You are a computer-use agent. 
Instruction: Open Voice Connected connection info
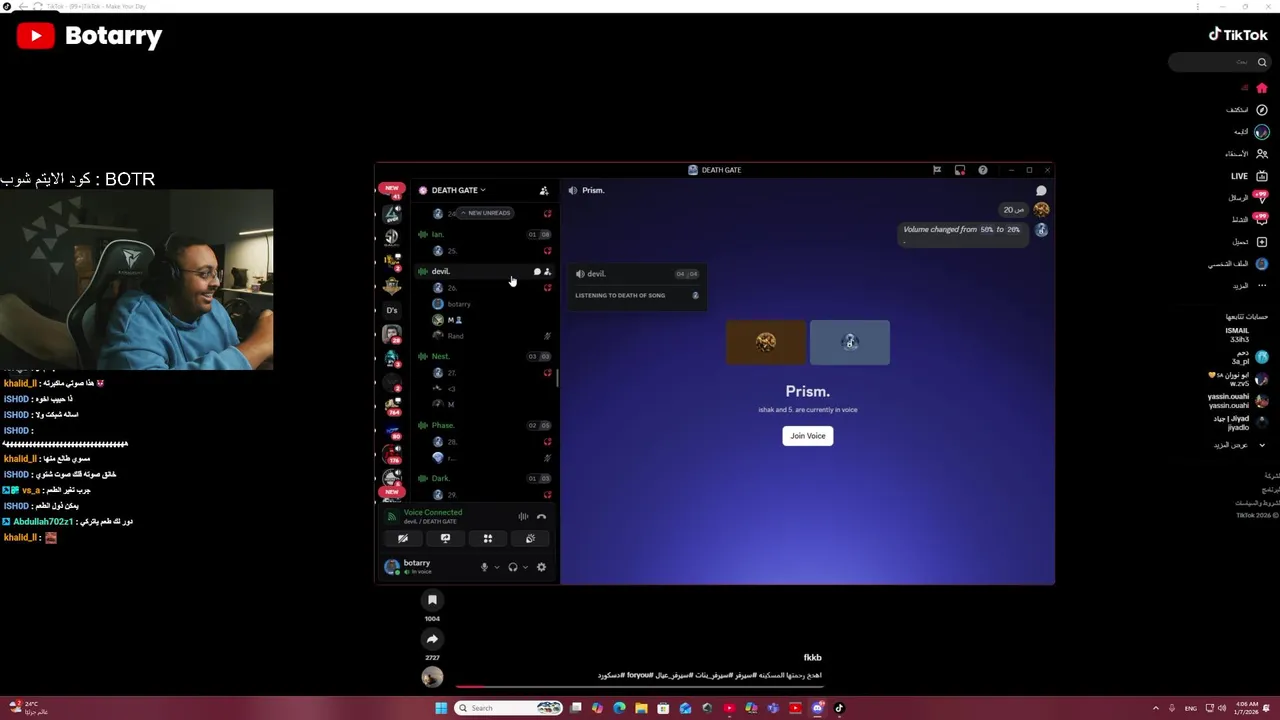point(433,513)
